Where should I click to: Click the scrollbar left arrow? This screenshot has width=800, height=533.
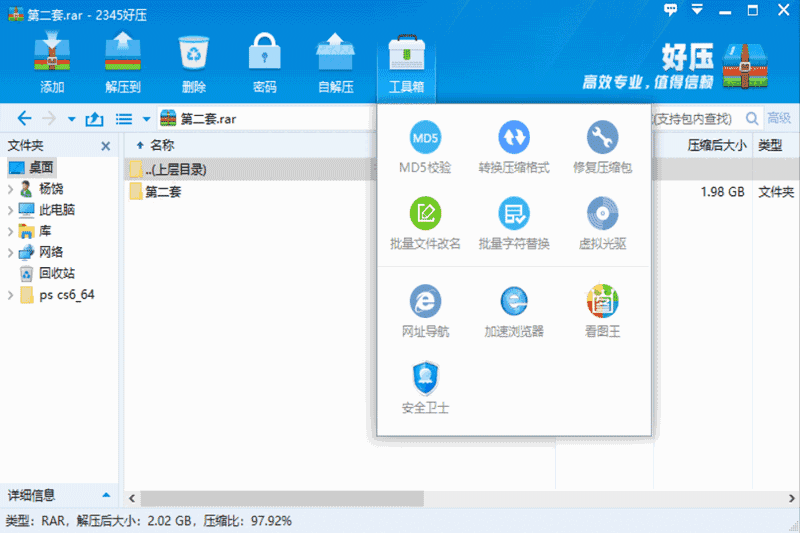[x=132, y=498]
